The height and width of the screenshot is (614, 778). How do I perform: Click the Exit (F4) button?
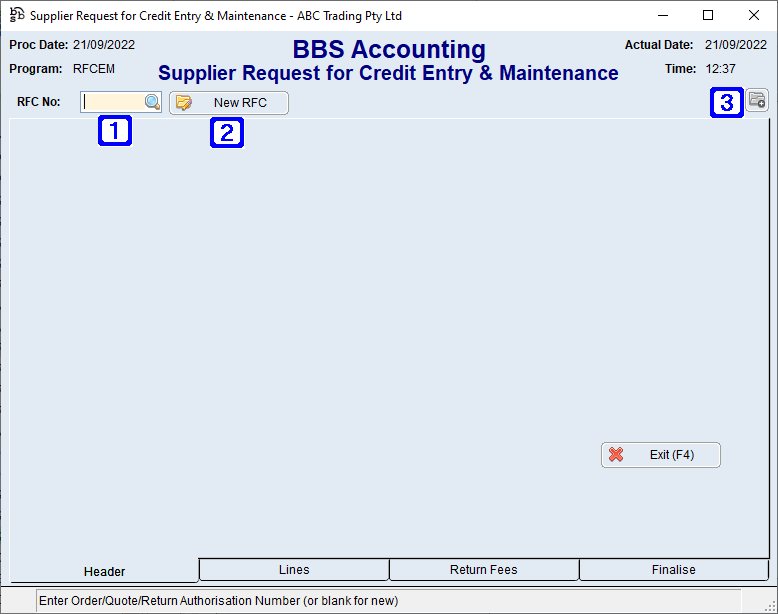[x=660, y=455]
